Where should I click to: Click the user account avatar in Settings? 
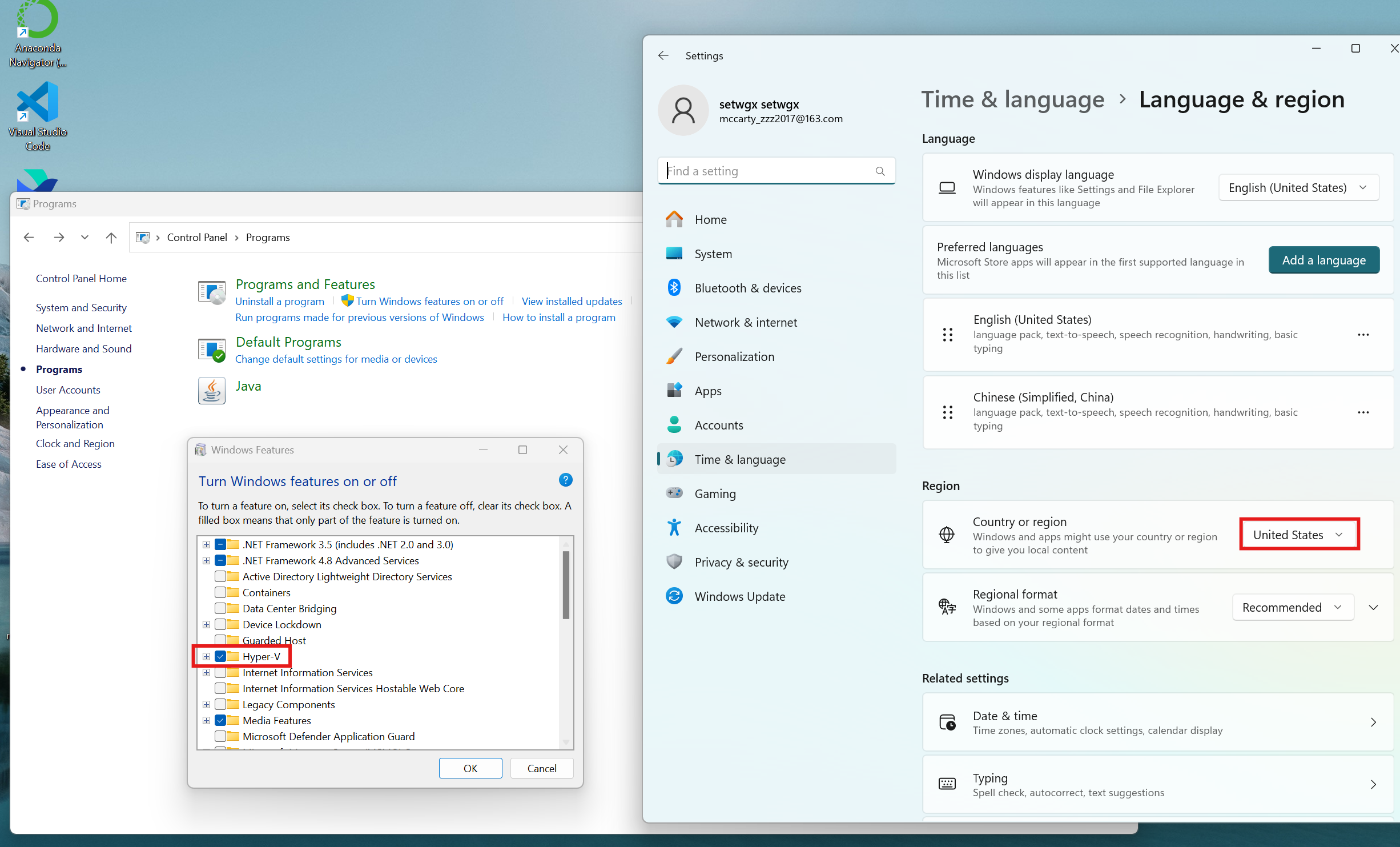(x=683, y=110)
